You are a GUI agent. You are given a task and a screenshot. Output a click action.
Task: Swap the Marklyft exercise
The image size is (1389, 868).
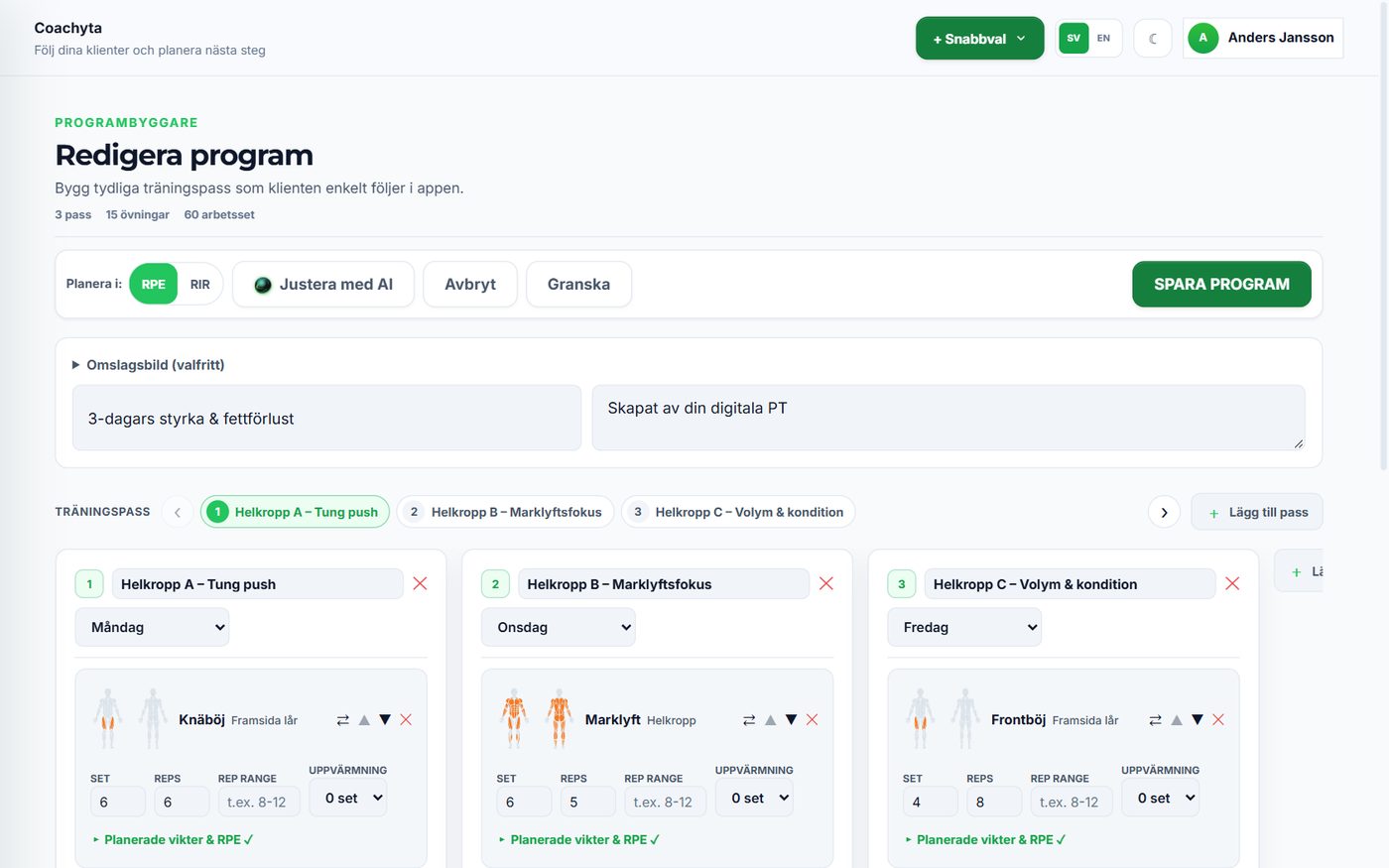(749, 720)
